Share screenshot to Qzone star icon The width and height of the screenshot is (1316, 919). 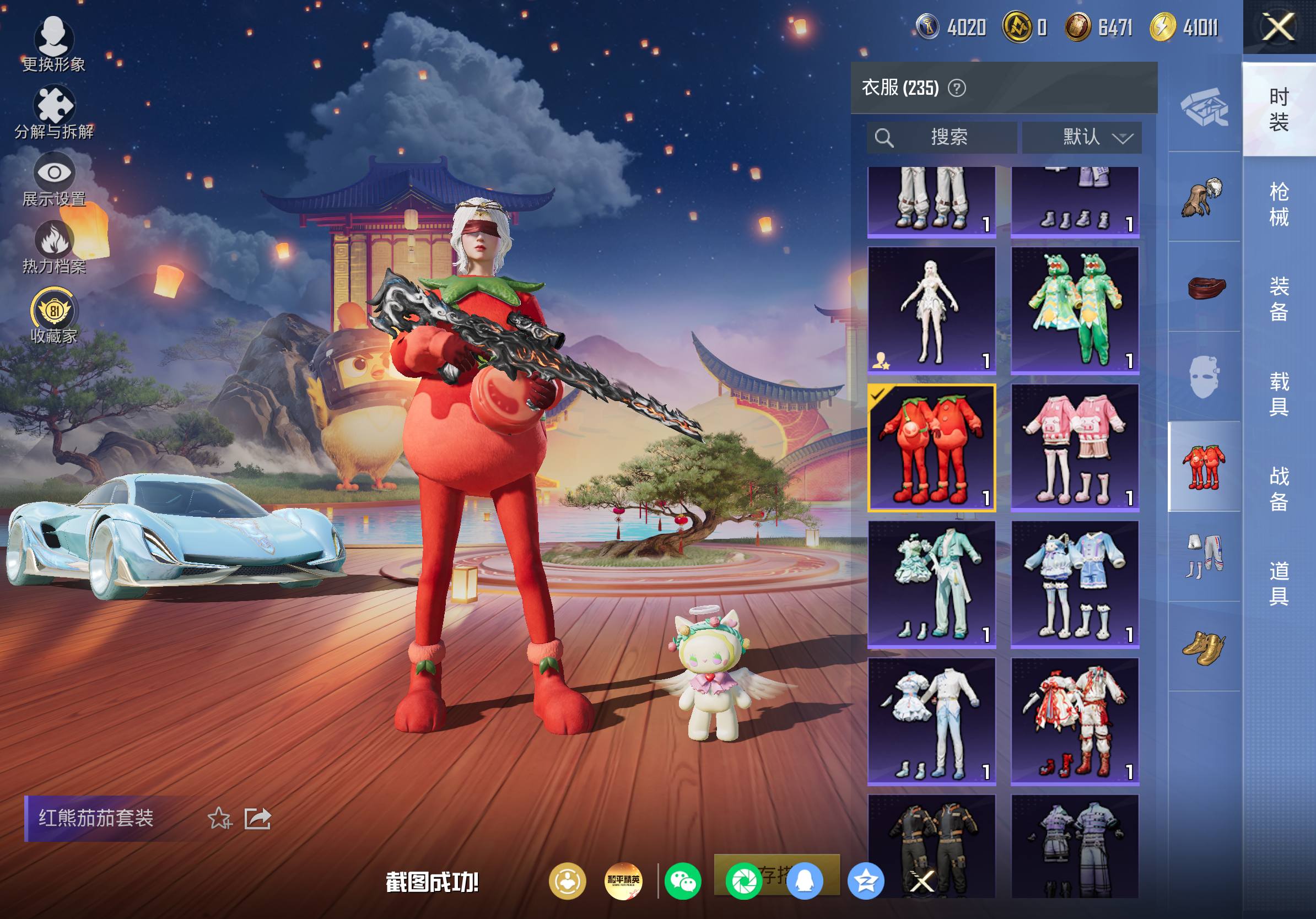(866, 881)
